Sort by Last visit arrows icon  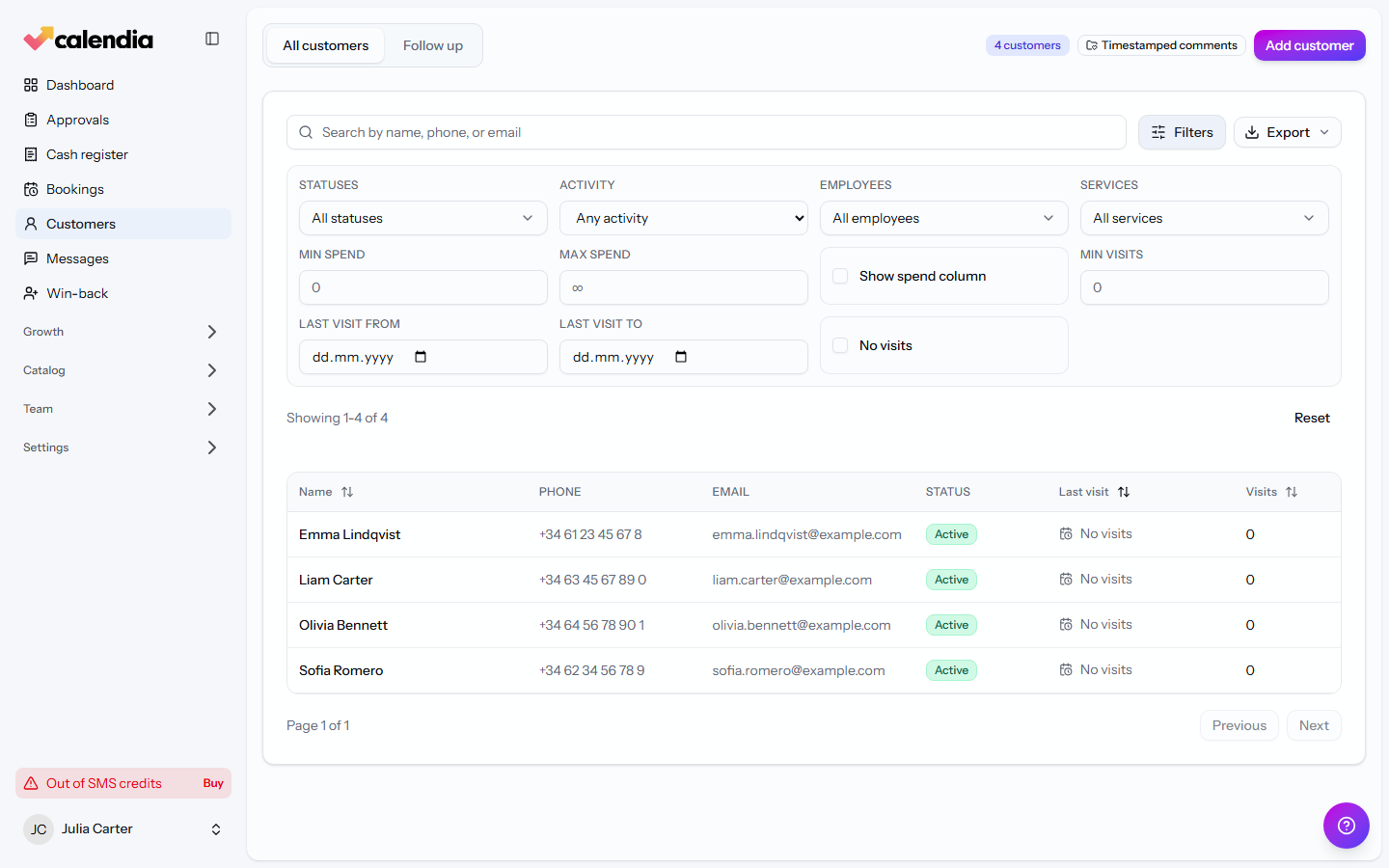1124,492
